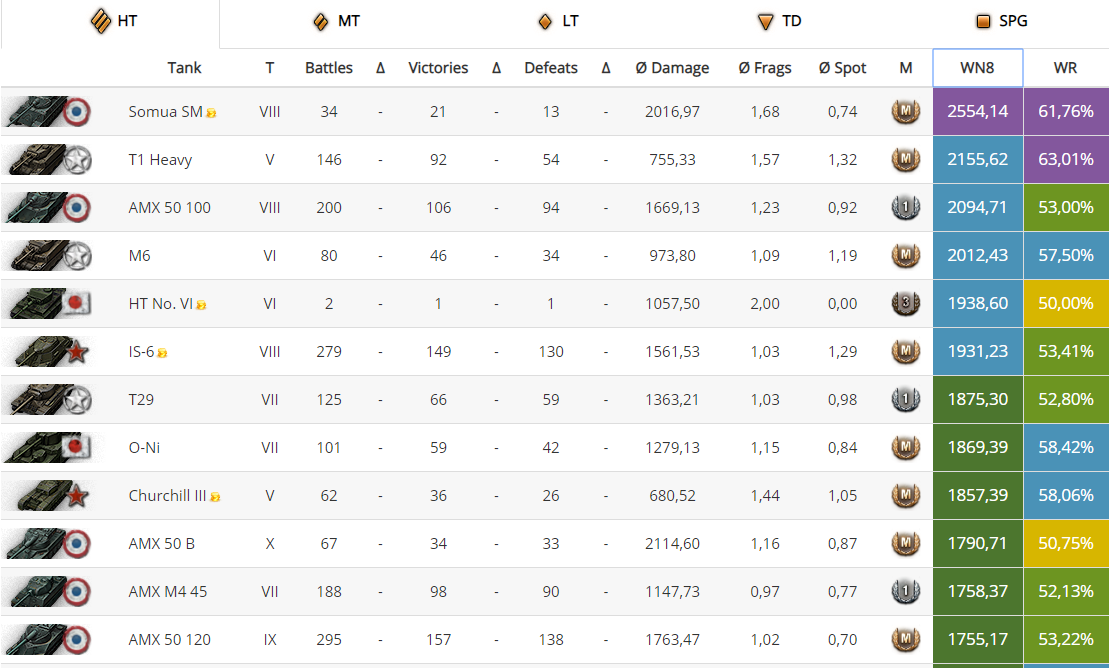Click the O-Ni tank icon with Japanese flag
The image size is (1113, 668).
48,447
